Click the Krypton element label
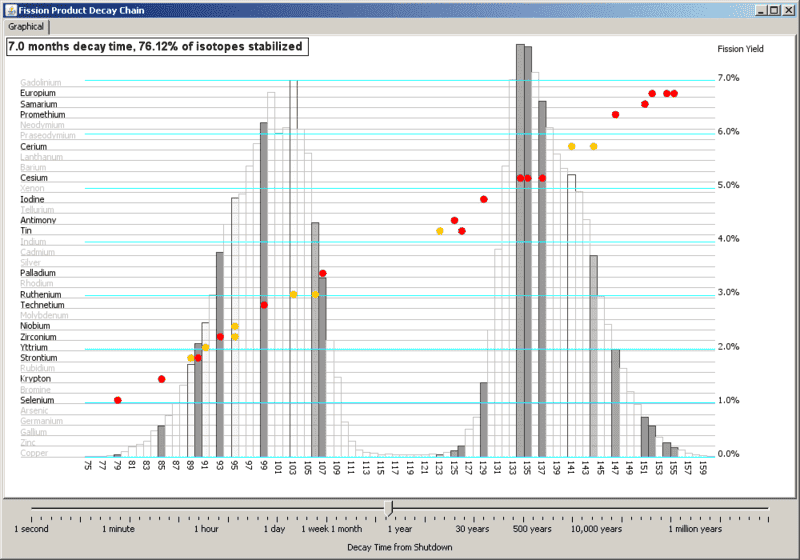Screen dimensions: 800x560 tap(36, 378)
